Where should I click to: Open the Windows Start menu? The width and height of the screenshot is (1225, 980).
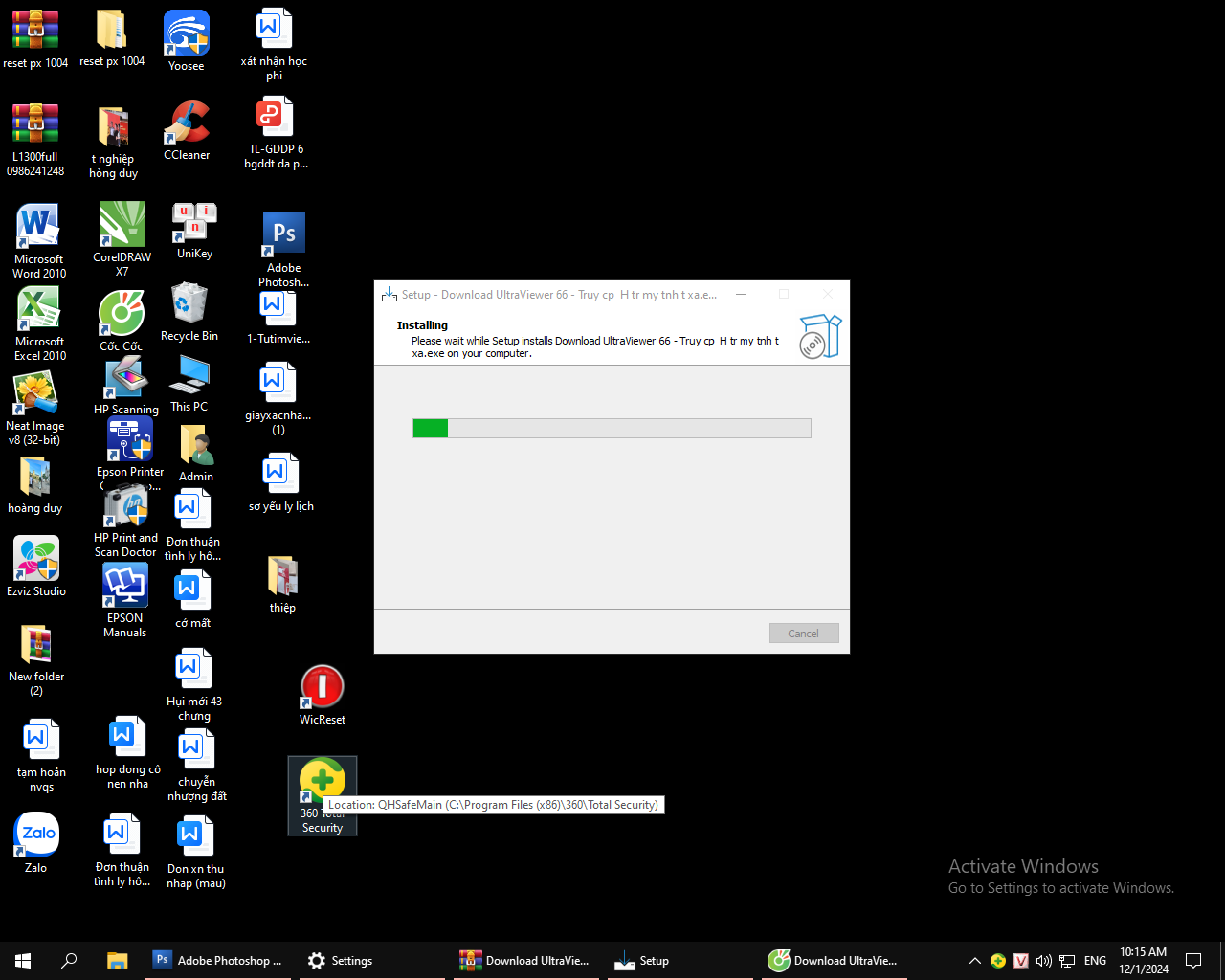[23, 961]
